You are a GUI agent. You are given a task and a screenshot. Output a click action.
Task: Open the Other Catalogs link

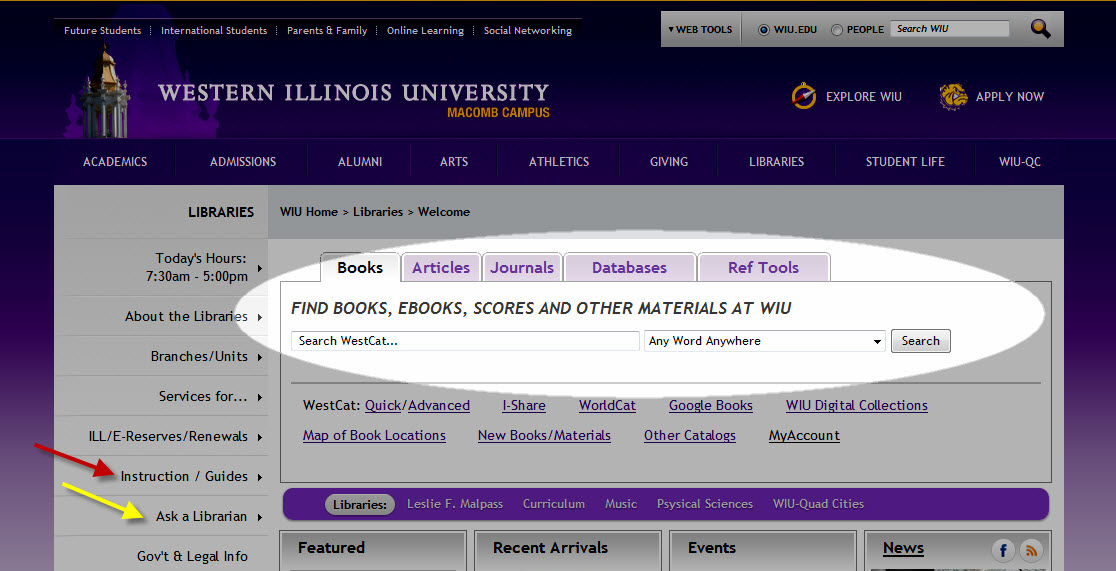tap(690, 435)
